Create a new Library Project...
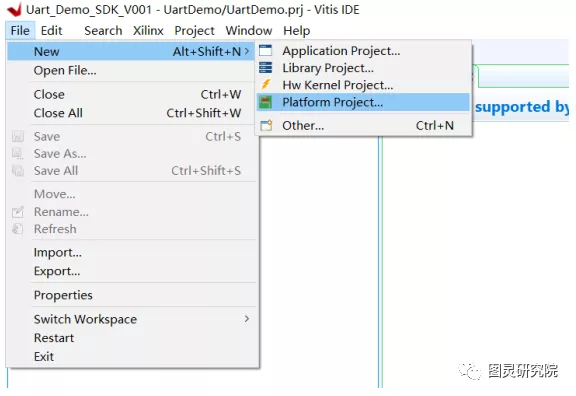The height and width of the screenshot is (396, 576). tap(363, 68)
